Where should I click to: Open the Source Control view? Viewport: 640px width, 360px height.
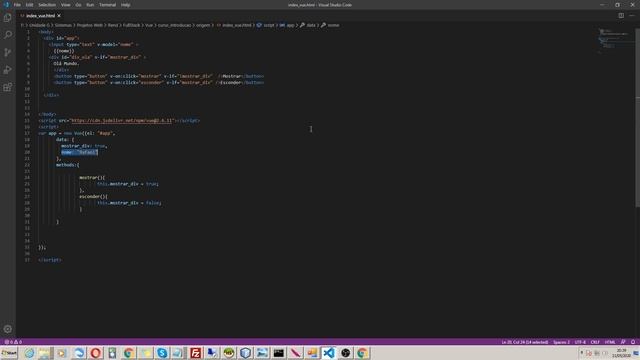click(8, 52)
